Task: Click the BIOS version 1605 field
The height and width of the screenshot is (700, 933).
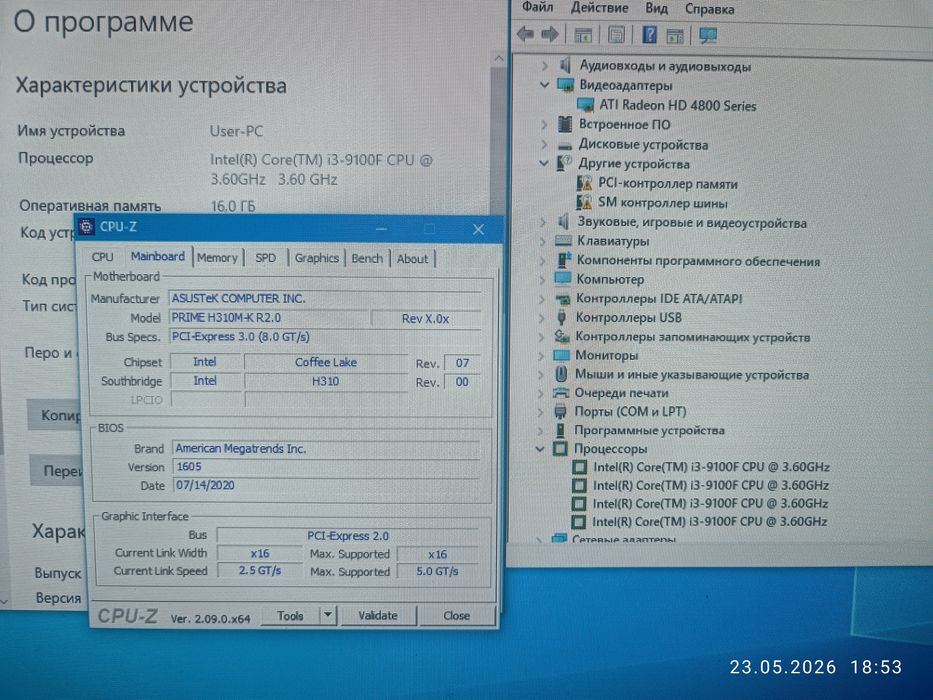Action: [326, 467]
